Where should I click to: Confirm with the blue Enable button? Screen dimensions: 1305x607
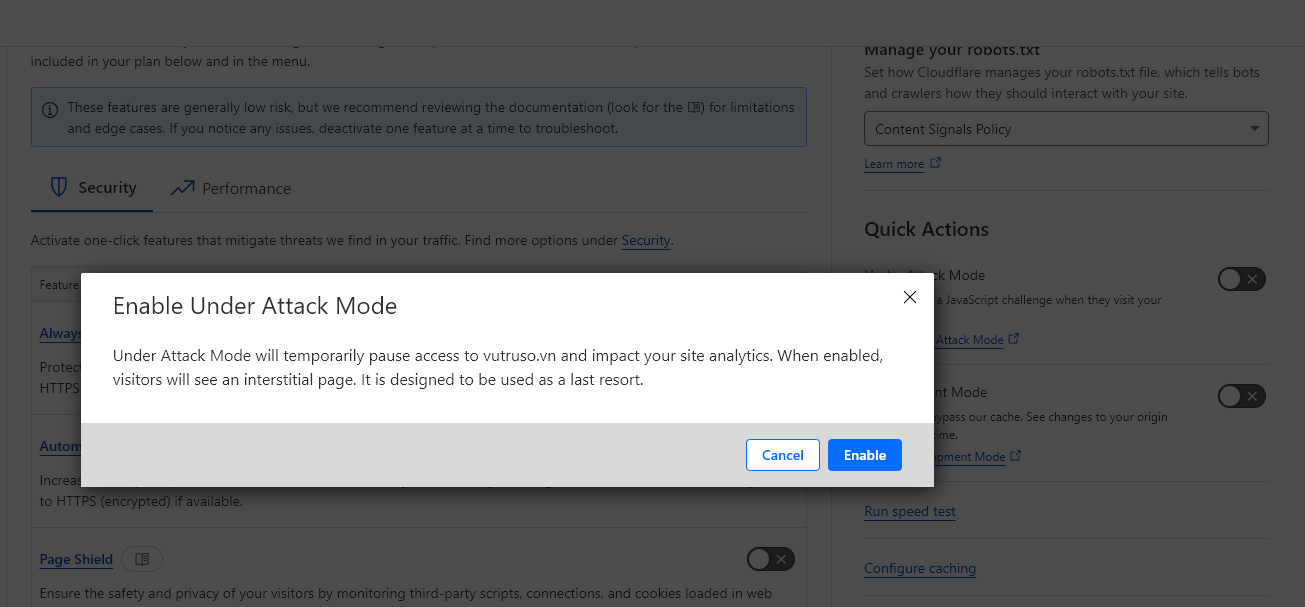coord(864,455)
